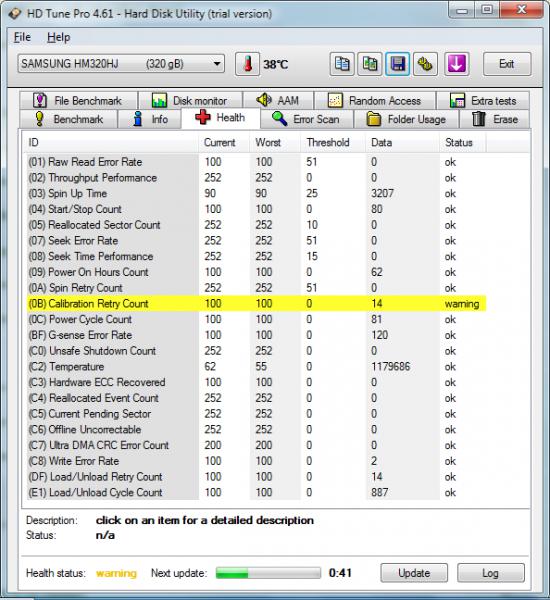Click the save screenshot floppy icon
This screenshot has height=600, width=550.
coord(398,64)
